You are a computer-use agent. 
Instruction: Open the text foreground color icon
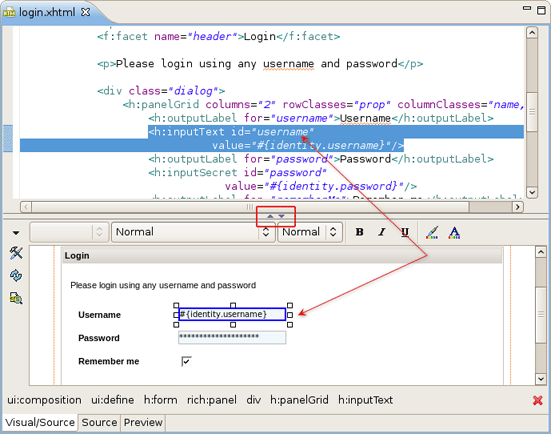[x=454, y=232]
